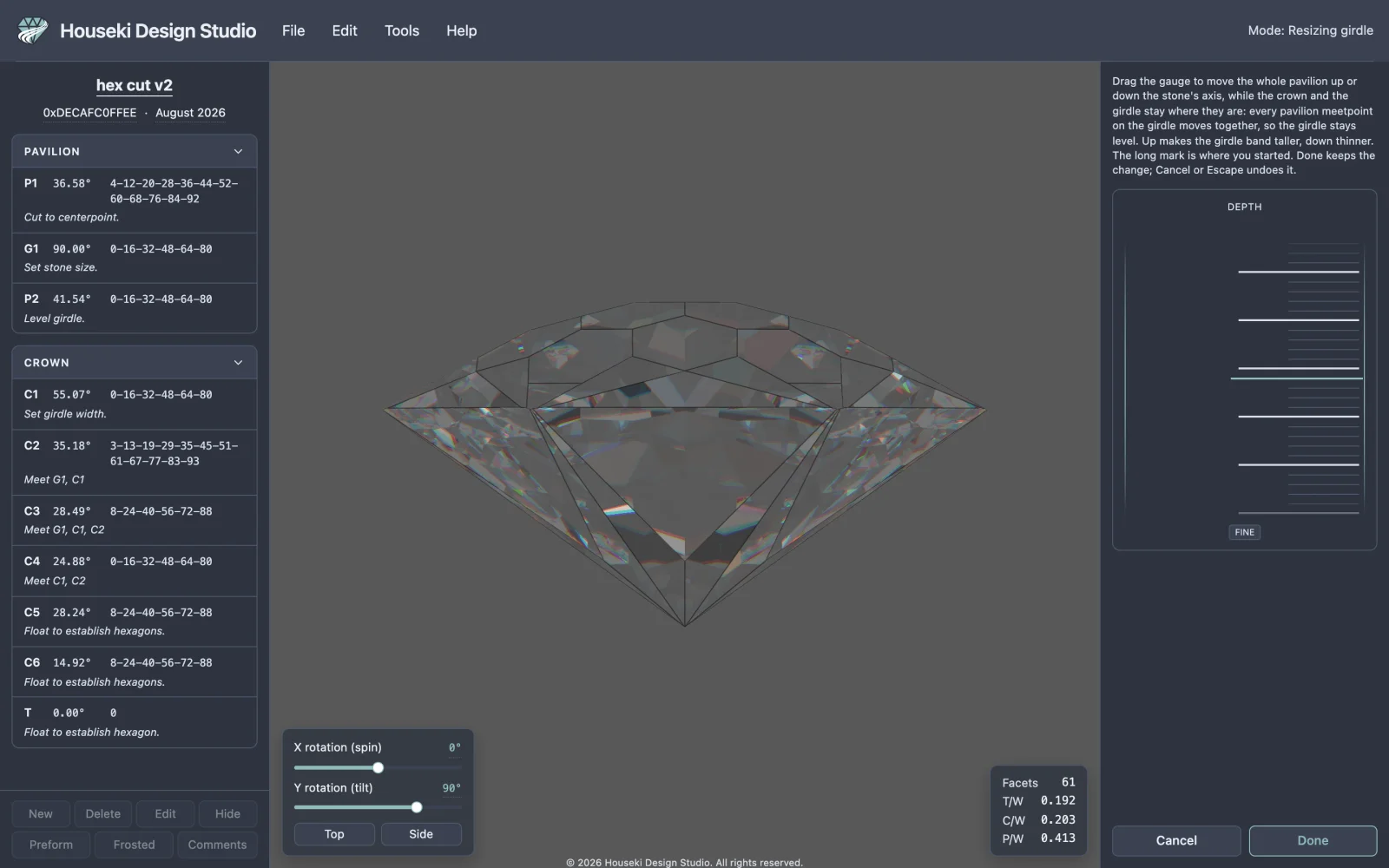Viewport: 1389px width, 868px height.
Task: Open the Tools menu
Action: tap(402, 30)
